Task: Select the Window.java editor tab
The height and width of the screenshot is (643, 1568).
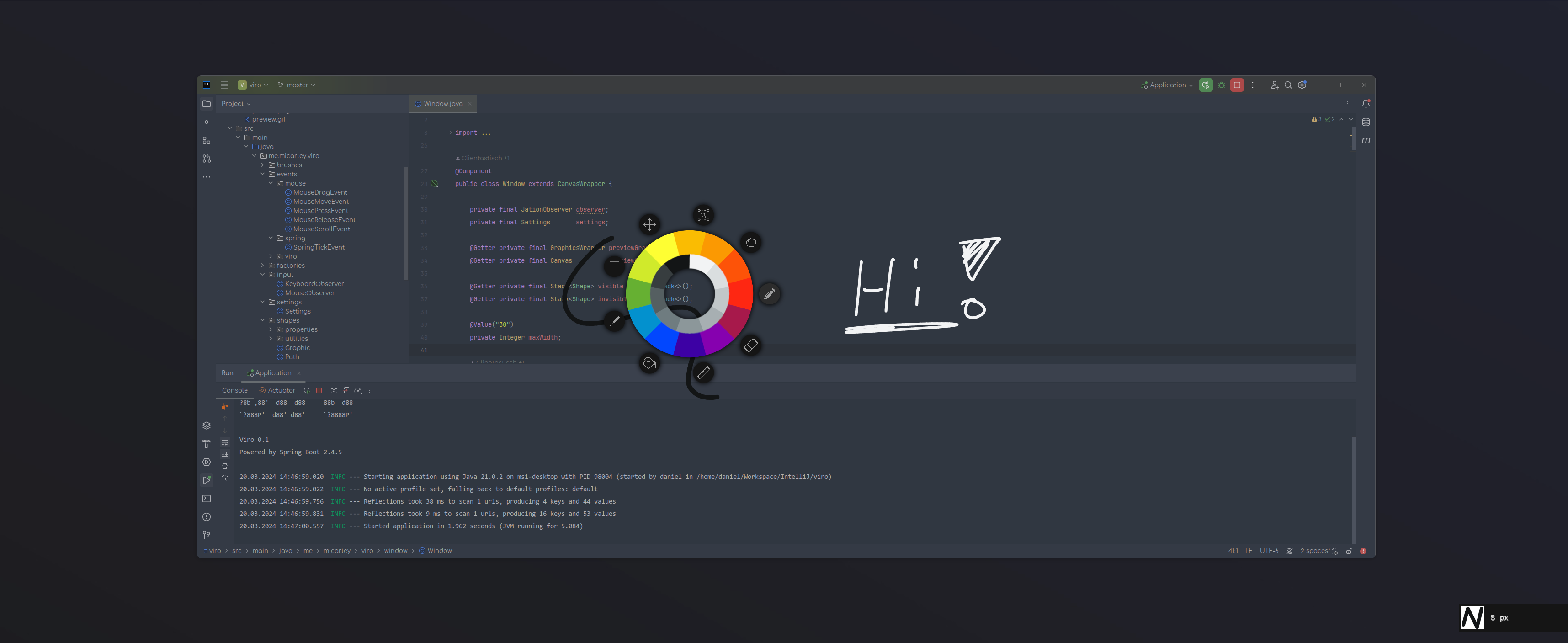Action: click(442, 104)
